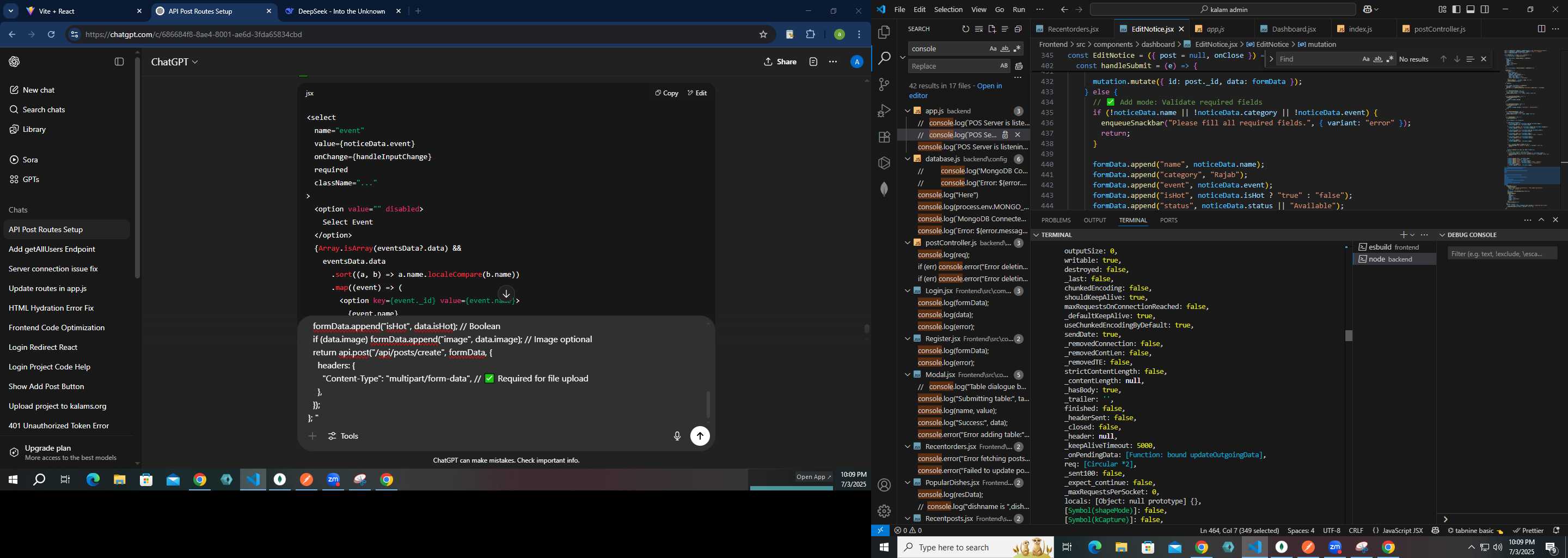Go back in VS Code navigation
Image resolution: width=1568 pixels, height=558 pixels.
(x=1064, y=10)
